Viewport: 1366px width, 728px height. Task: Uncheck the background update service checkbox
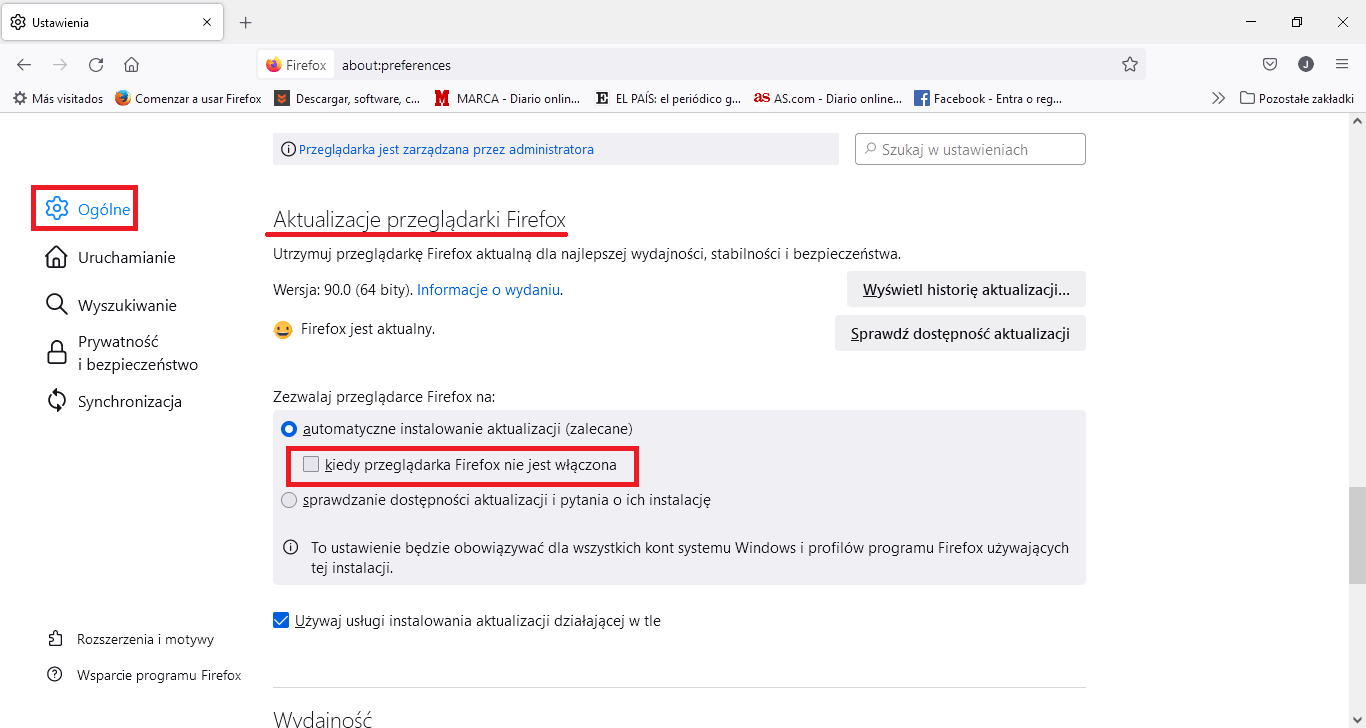pos(281,620)
